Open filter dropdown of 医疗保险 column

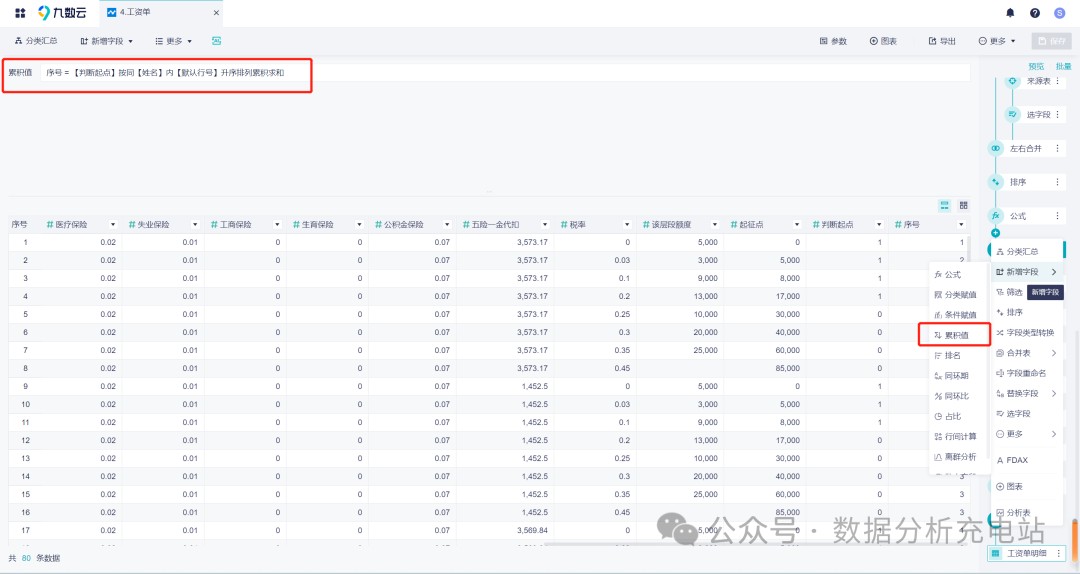[113, 225]
